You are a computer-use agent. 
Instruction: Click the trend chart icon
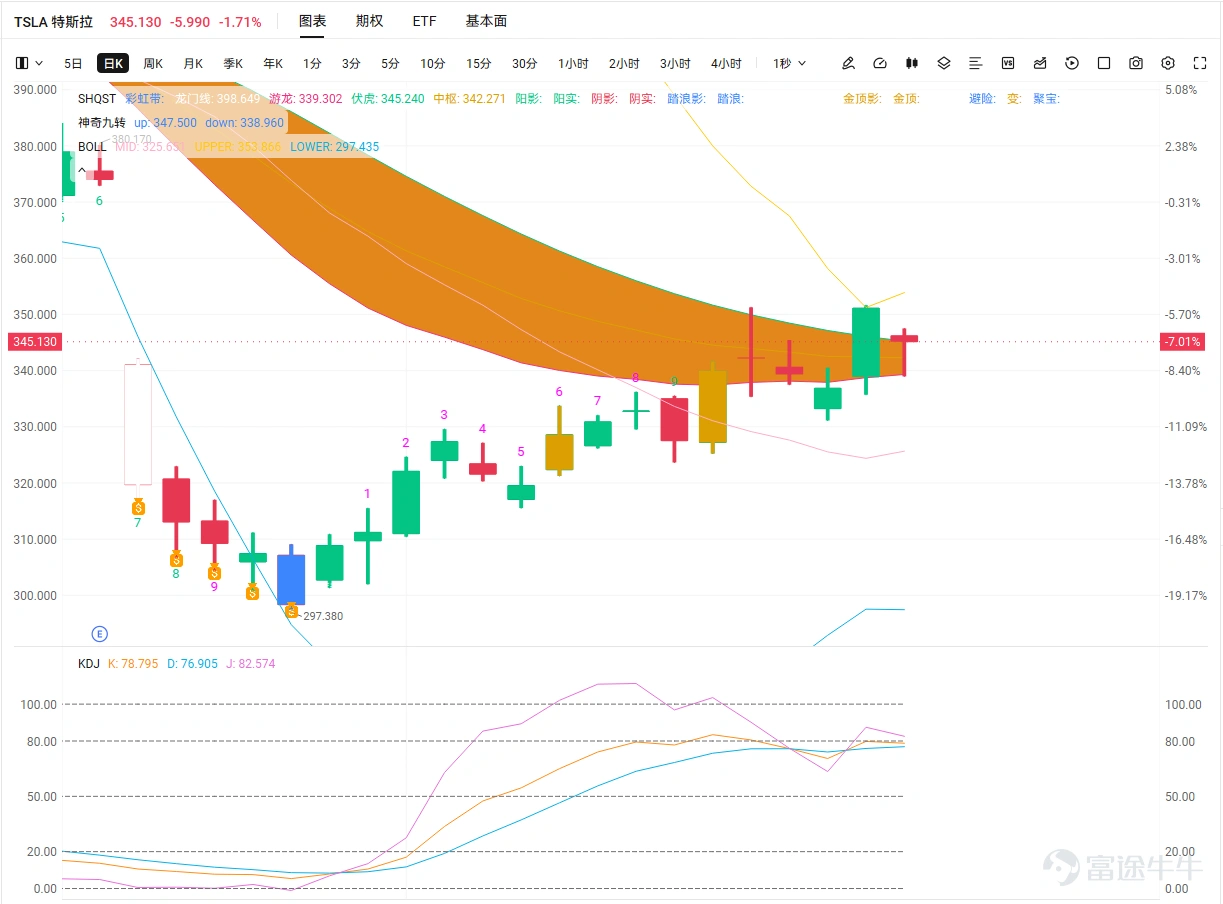point(1040,63)
